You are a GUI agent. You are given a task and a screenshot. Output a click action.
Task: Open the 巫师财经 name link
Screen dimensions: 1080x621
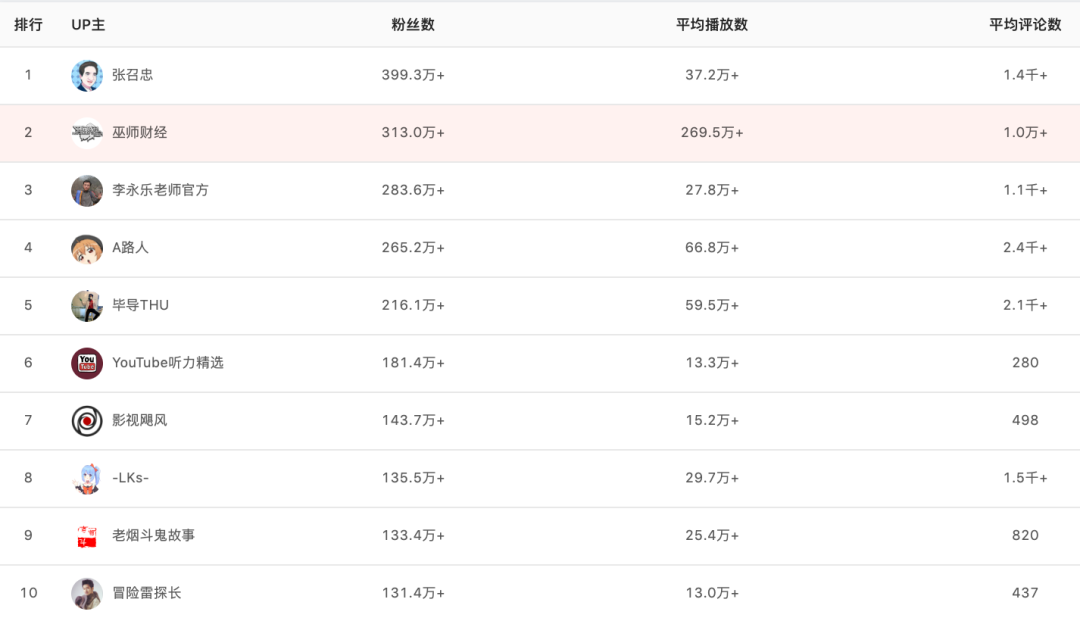[x=140, y=132]
